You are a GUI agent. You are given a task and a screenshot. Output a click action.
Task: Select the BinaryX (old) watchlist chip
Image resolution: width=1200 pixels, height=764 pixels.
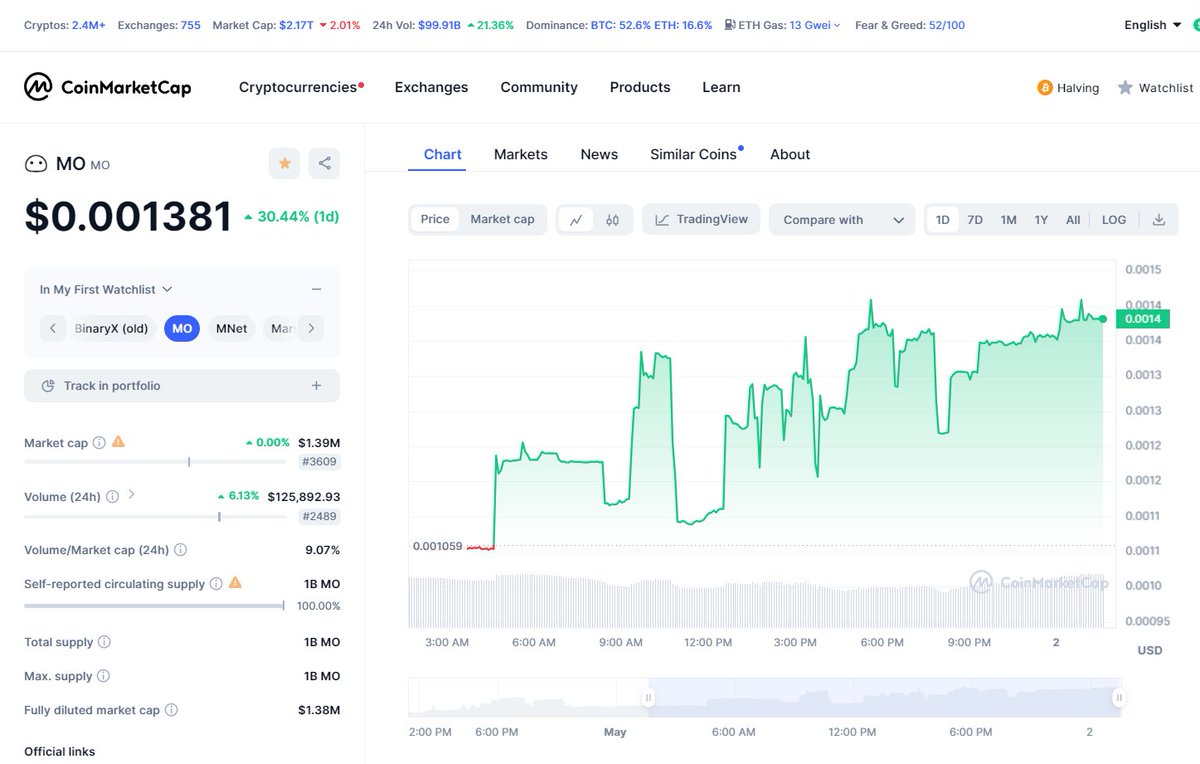[112, 328]
